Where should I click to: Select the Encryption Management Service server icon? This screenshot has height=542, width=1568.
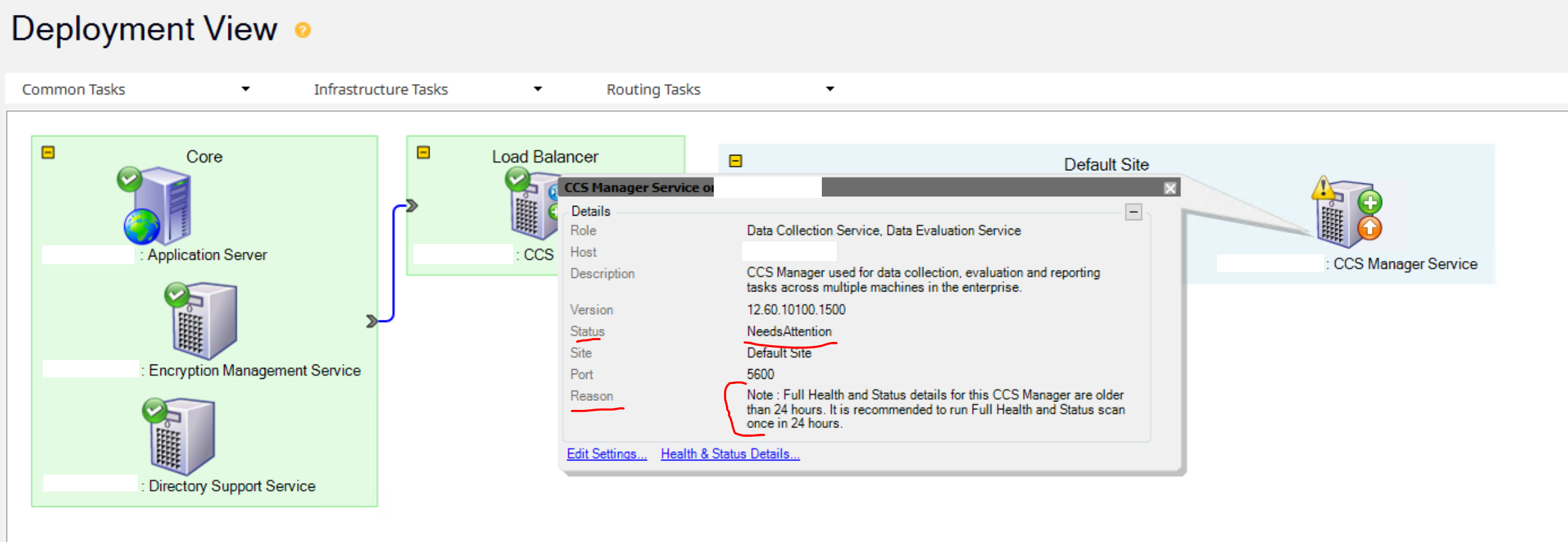tap(203, 321)
